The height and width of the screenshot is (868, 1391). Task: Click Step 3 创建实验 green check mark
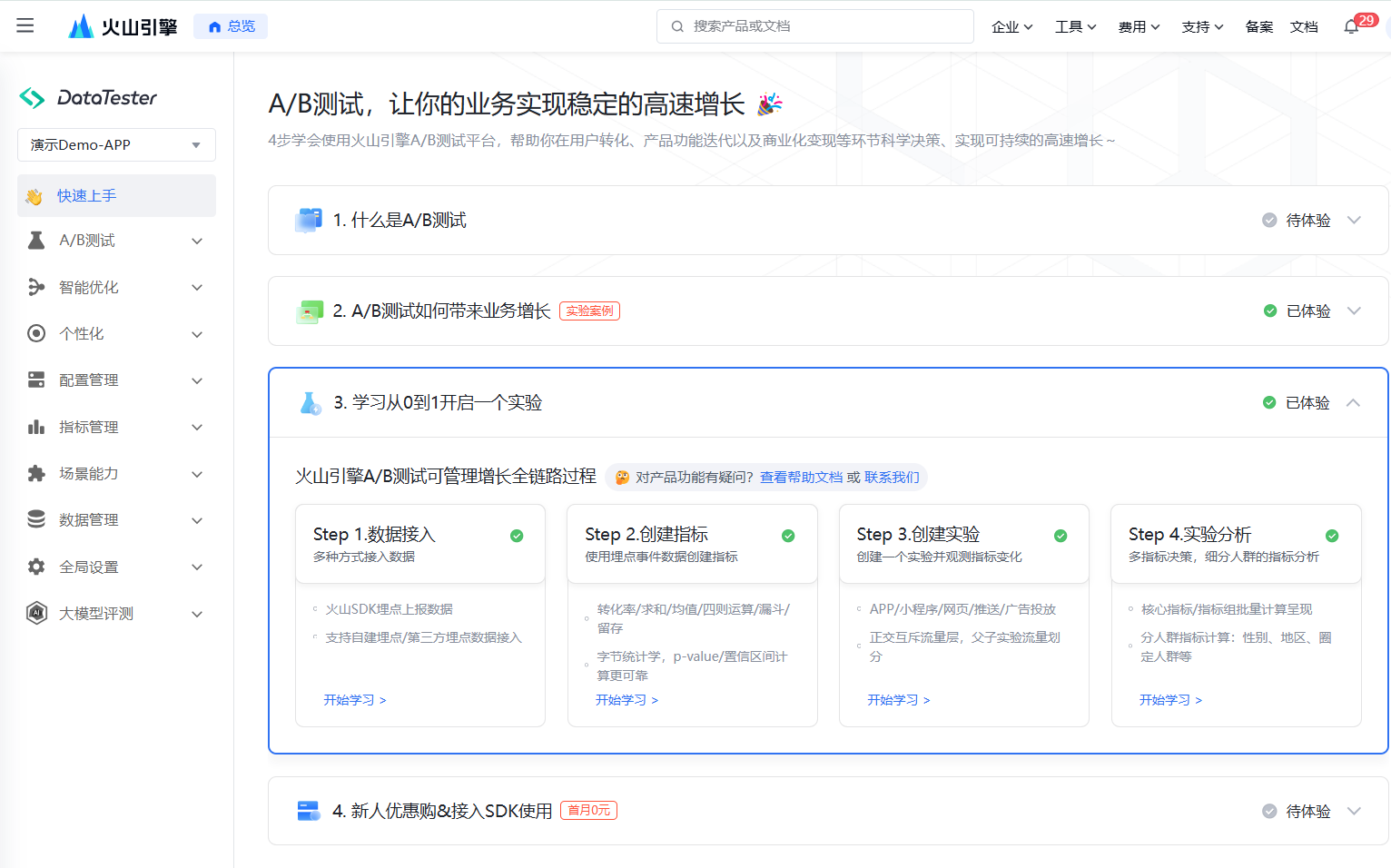tap(1061, 536)
